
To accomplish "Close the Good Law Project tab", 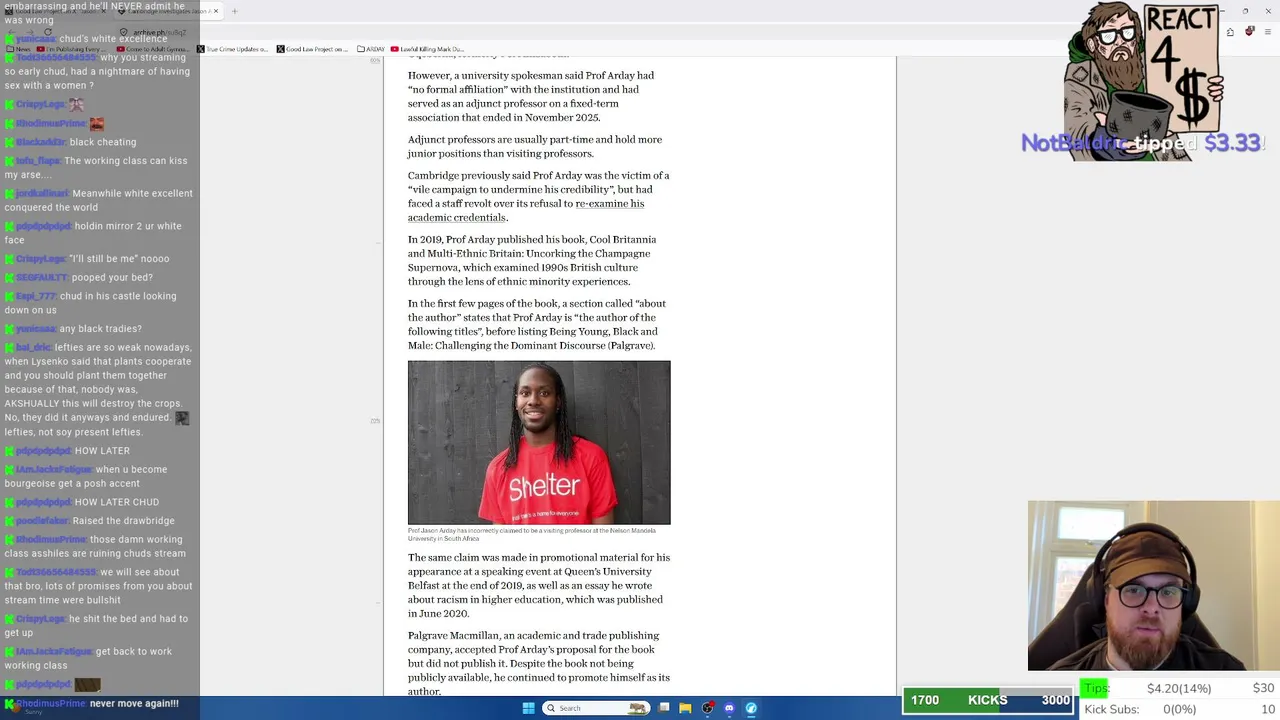I will pyautogui.click(x=103, y=12).
